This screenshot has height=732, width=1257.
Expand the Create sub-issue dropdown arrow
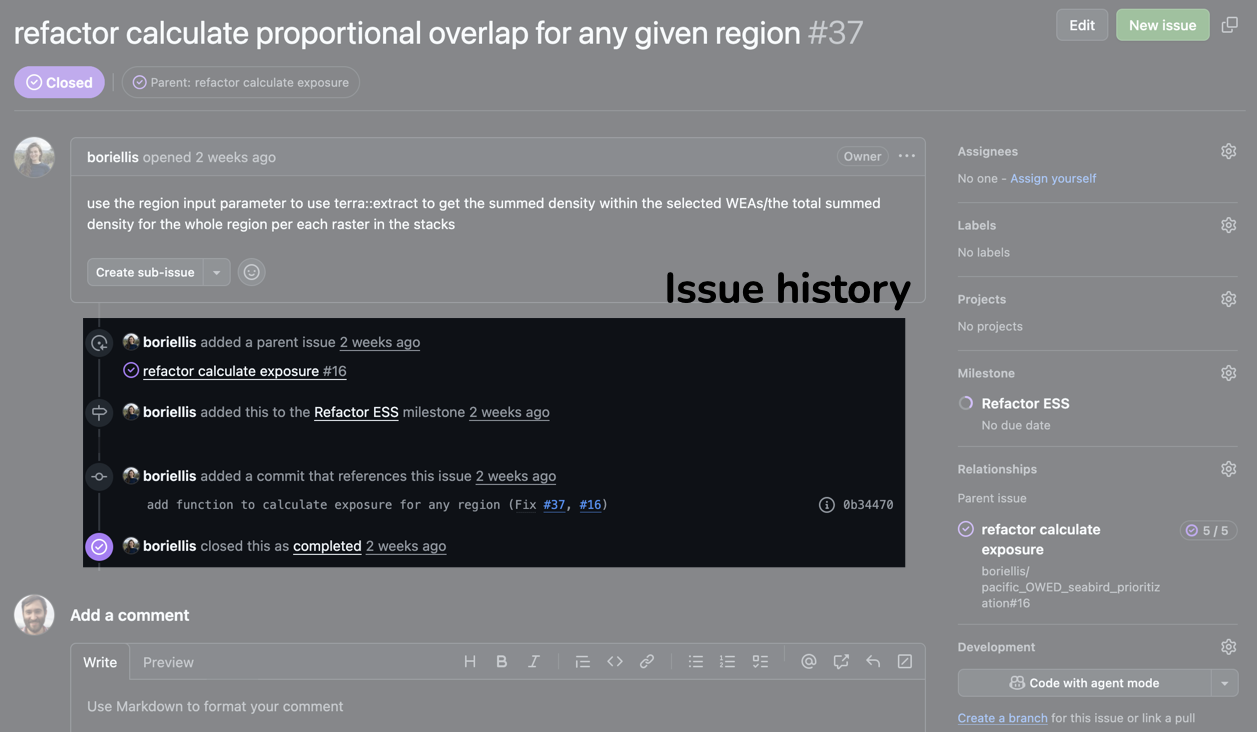pos(217,272)
